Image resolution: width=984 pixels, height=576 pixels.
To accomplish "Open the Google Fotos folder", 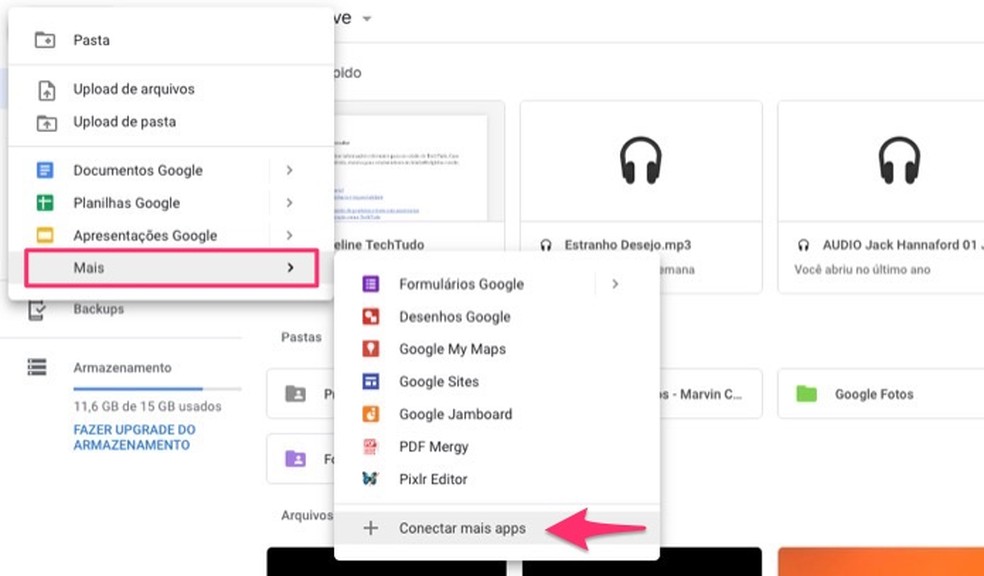I will pos(881,393).
